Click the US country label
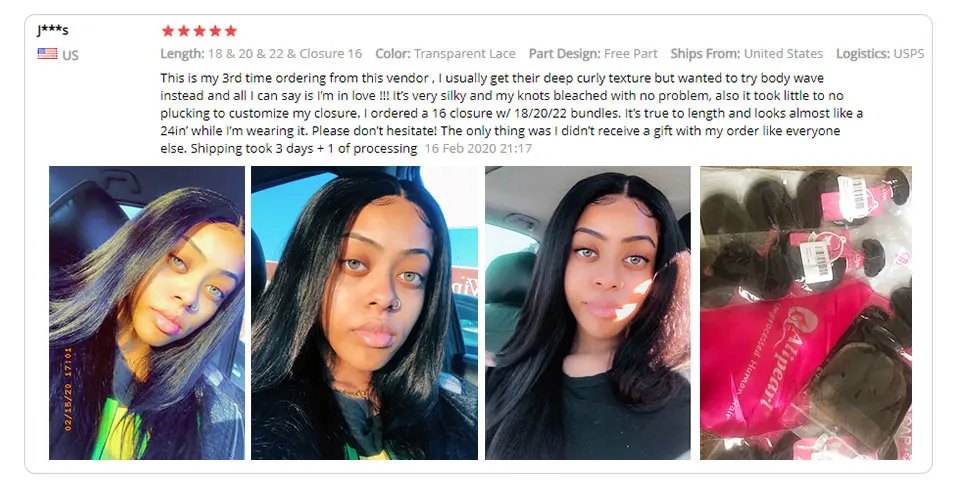Image resolution: width=960 pixels, height=486 pixels. pos(70,55)
